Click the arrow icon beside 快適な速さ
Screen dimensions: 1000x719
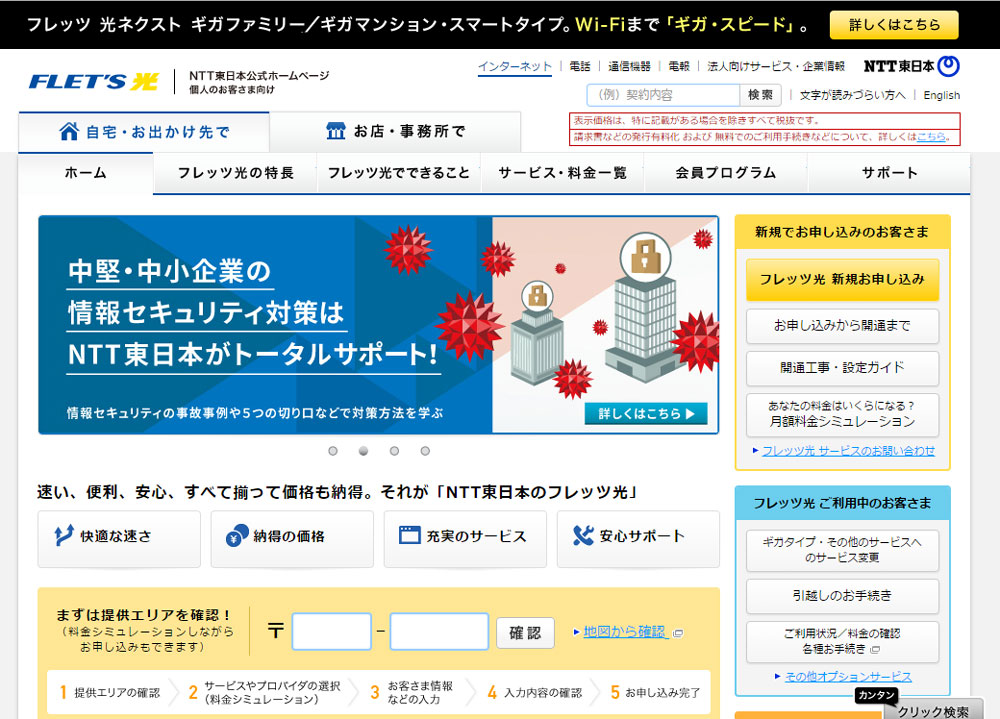pos(63,535)
